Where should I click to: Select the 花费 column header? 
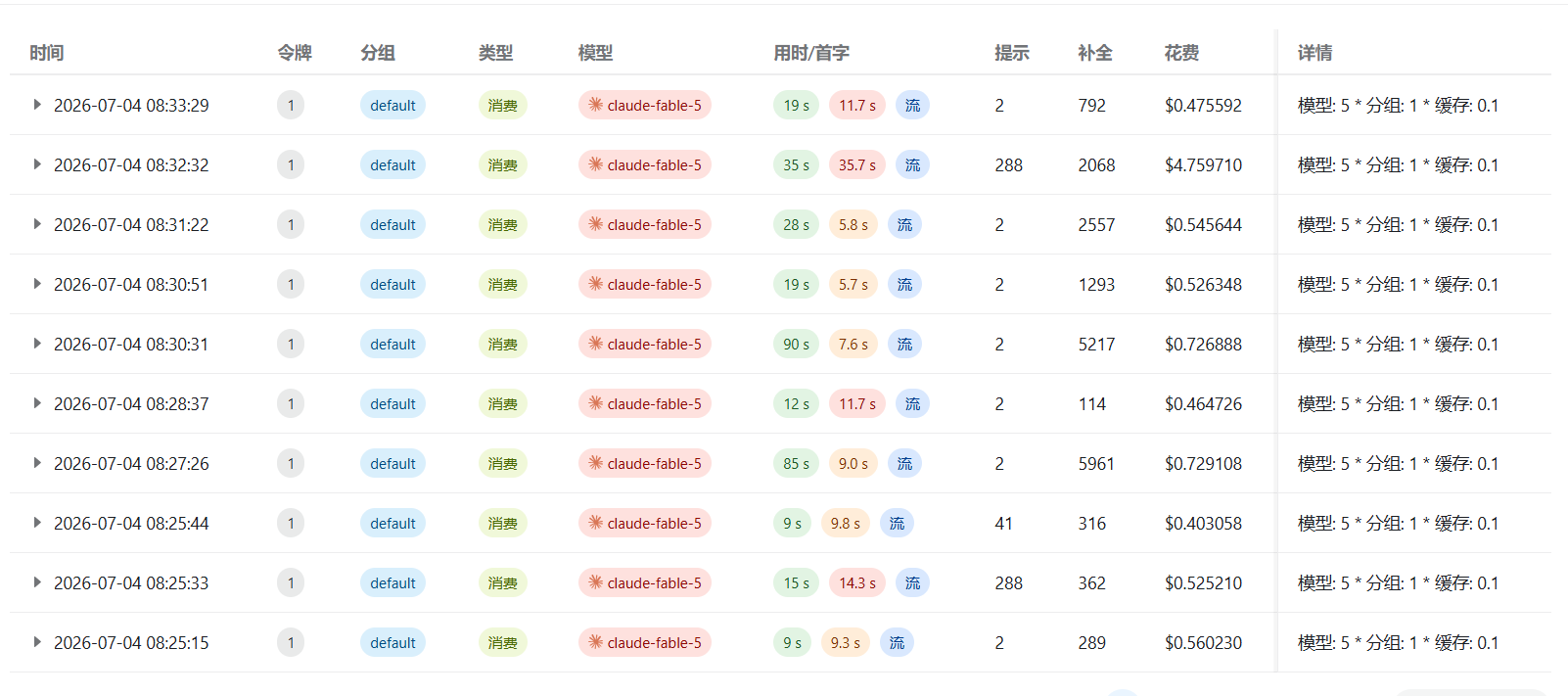coord(1181,53)
